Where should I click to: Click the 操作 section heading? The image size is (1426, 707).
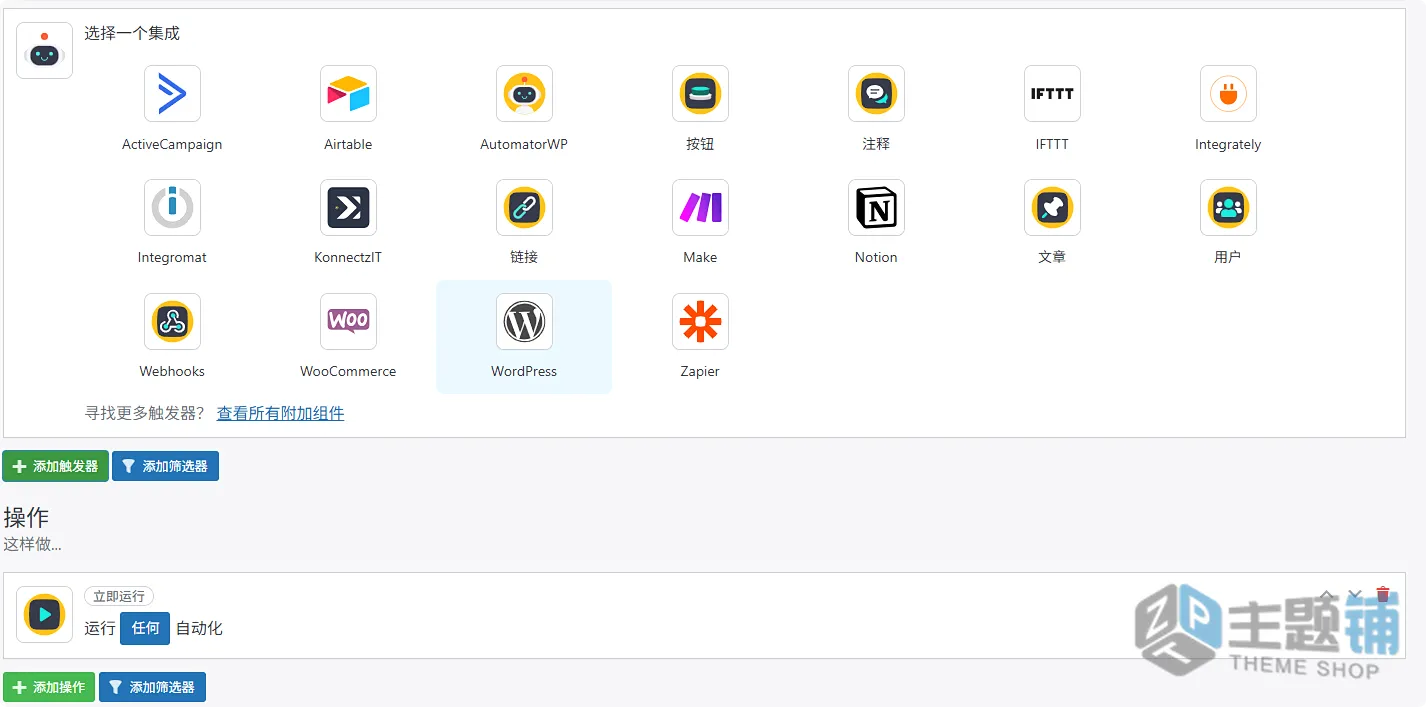coord(26,517)
